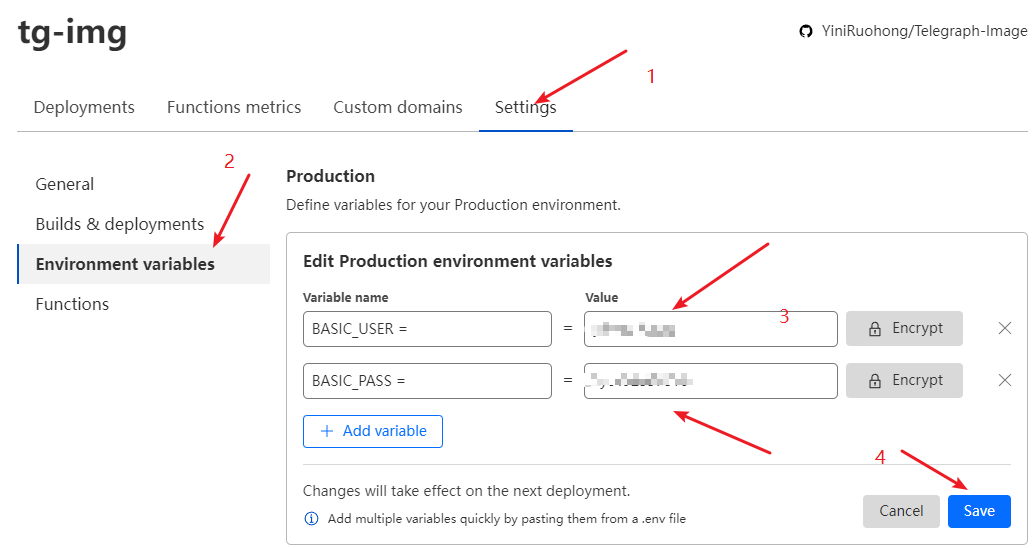Screen dimensions: 1035x548
Task: Click lock icon on BASIC_USER Encrypt button
Action: coord(875,328)
